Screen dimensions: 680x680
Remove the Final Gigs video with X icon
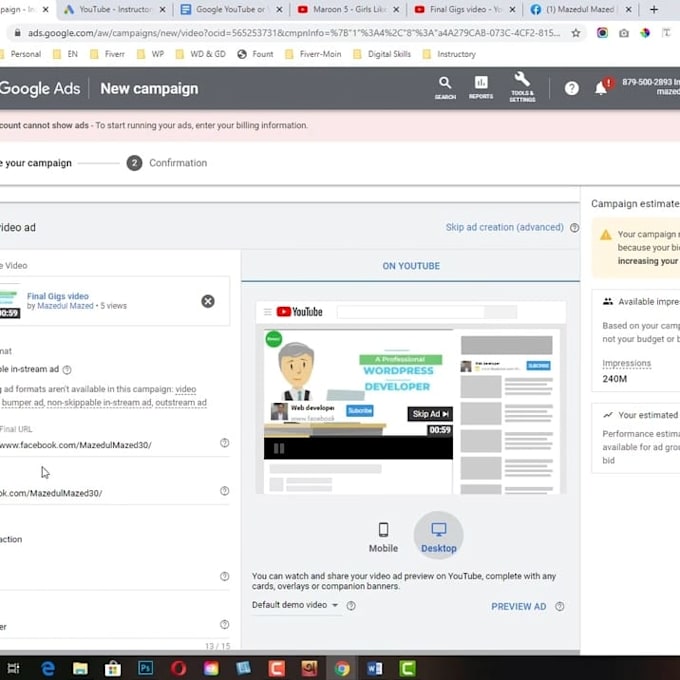208,301
